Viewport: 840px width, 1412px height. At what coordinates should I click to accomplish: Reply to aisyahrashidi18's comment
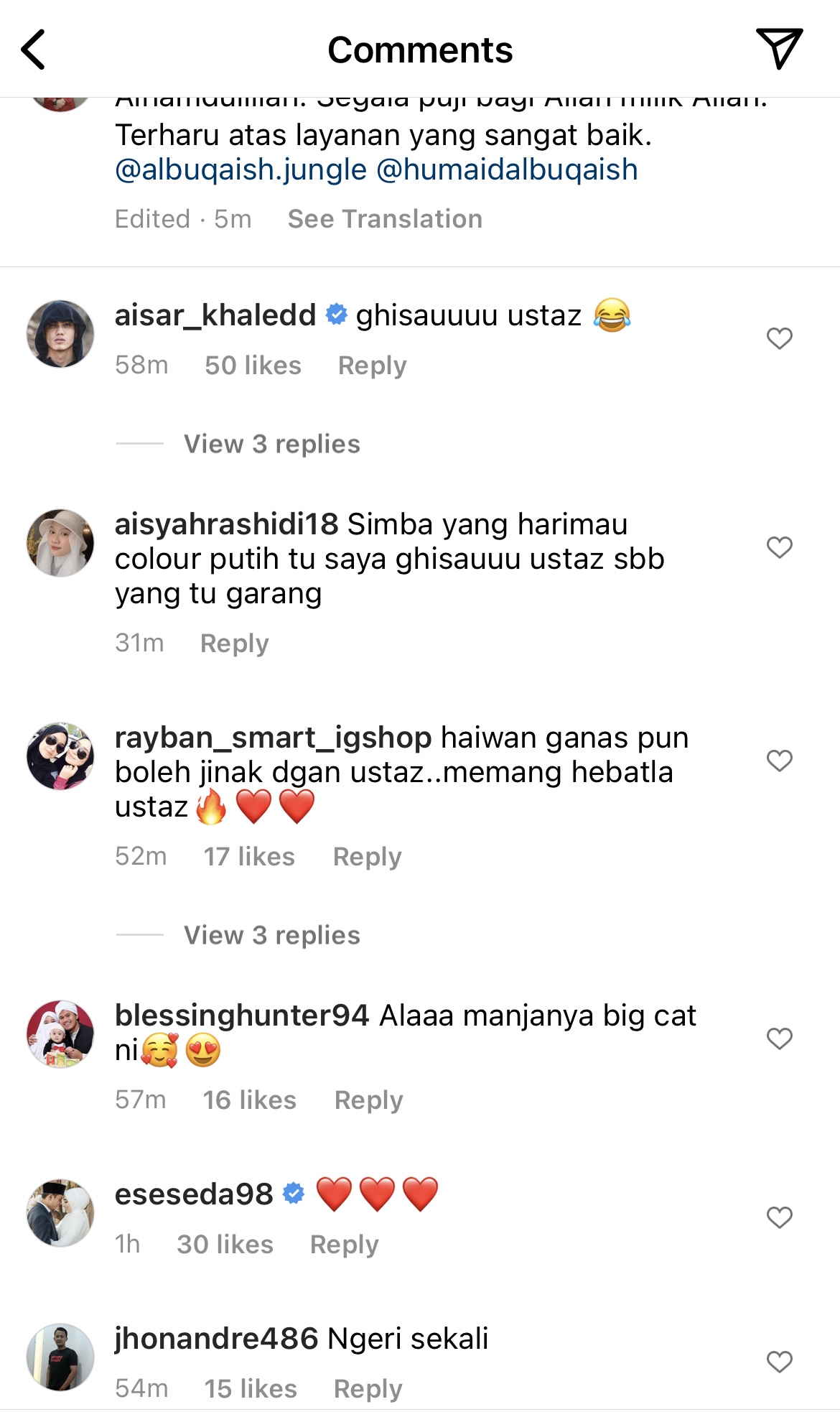coord(235,644)
